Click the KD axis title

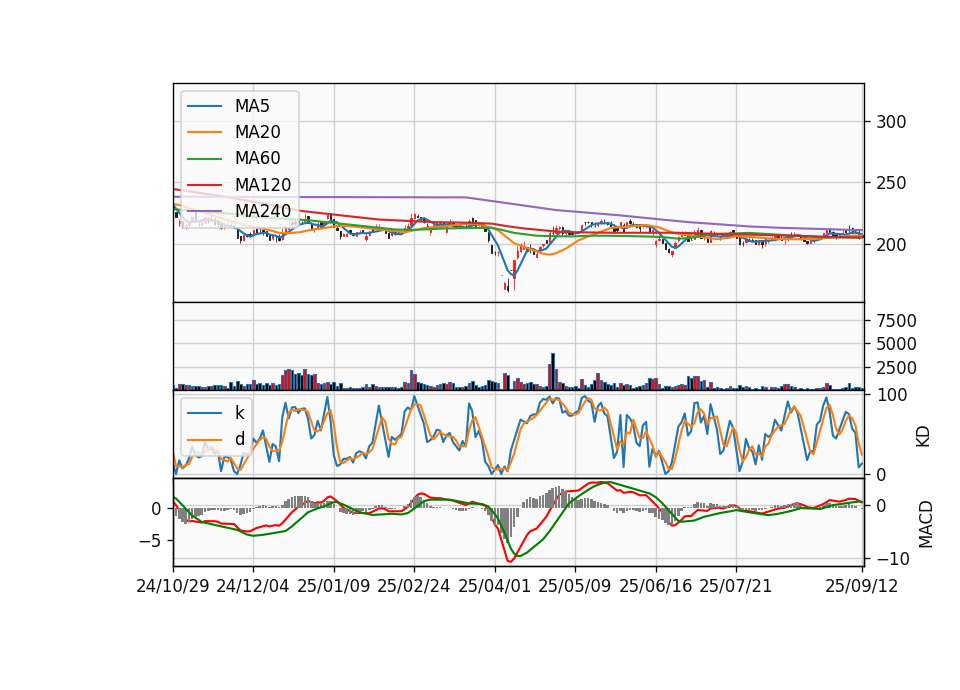click(923, 437)
